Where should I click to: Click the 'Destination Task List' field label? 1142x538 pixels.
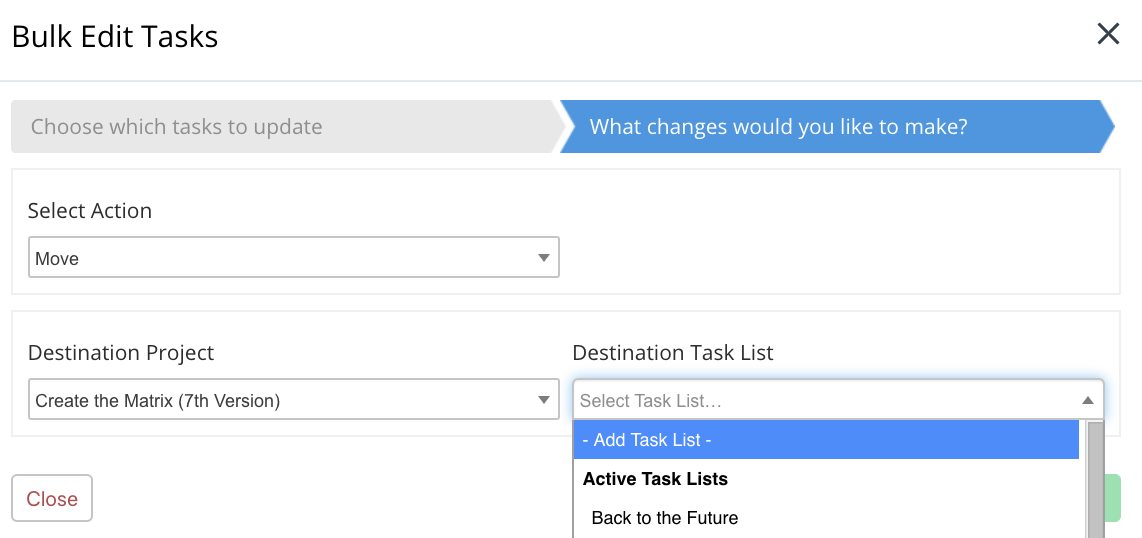point(673,353)
